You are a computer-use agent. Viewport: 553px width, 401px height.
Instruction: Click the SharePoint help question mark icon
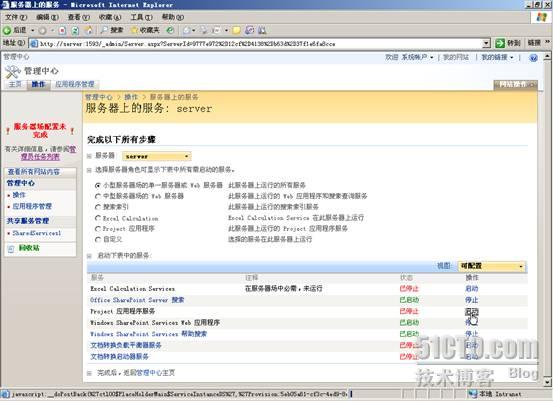(x=534, y=58)
